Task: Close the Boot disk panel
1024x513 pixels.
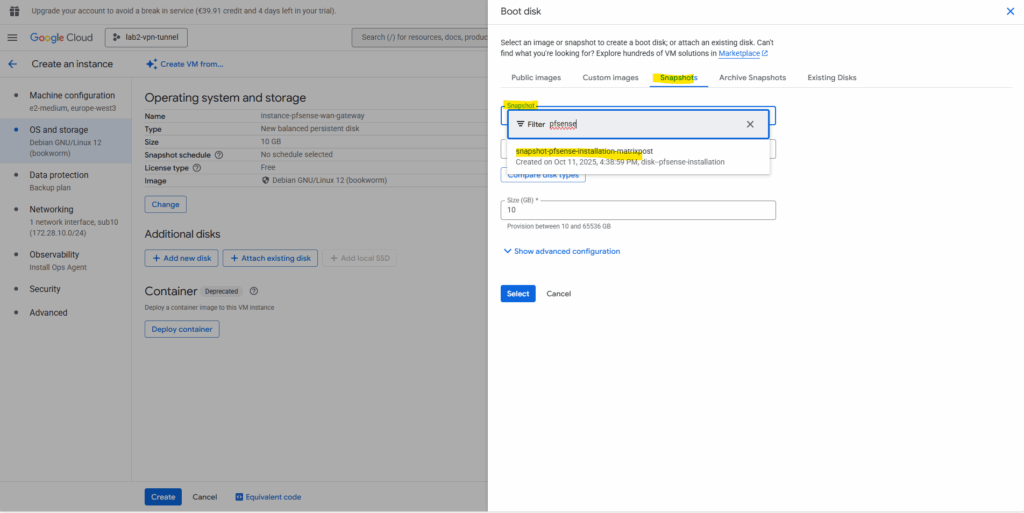Action: pos(1009,11)
